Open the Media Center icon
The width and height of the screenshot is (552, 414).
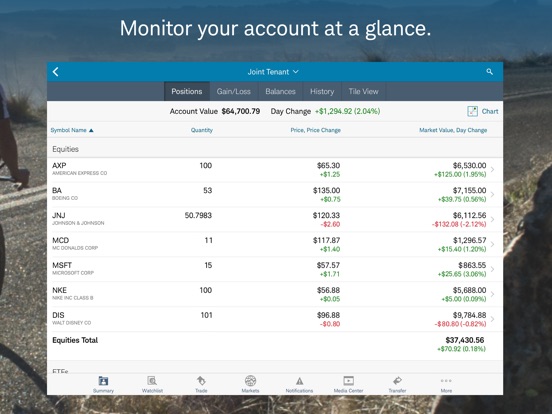pos(349,381)
